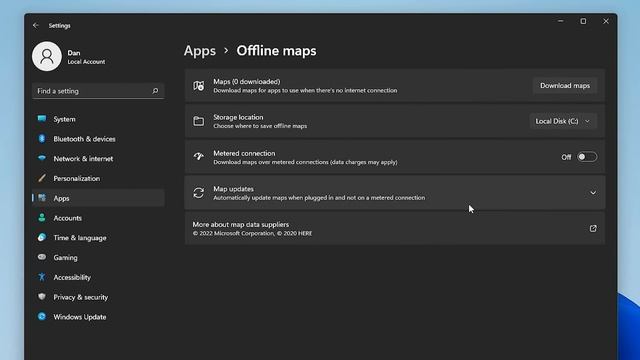This screenshot has width=640, height=360.
Task: Click the Windows Update icon
Action: (42, 316)
